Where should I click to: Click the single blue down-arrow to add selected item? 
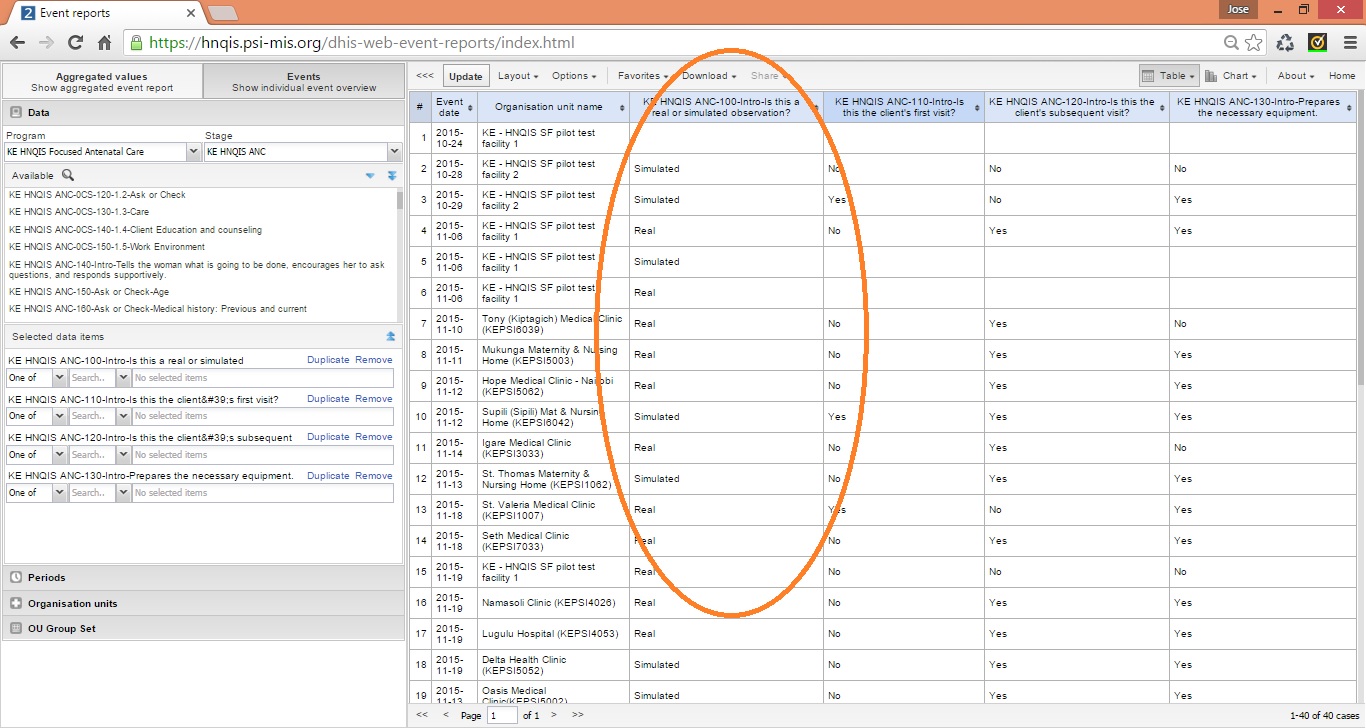coord(370,175)
